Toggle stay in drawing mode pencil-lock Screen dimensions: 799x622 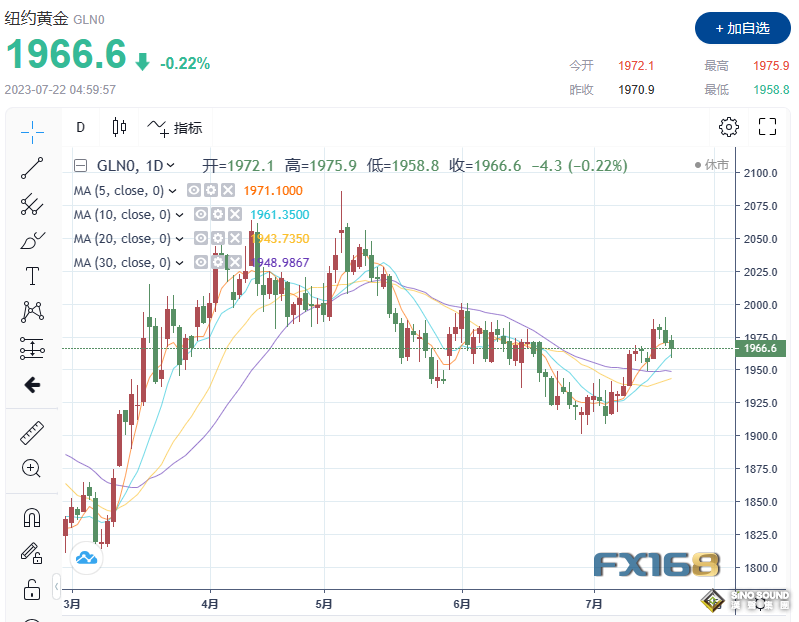[31, 553]
